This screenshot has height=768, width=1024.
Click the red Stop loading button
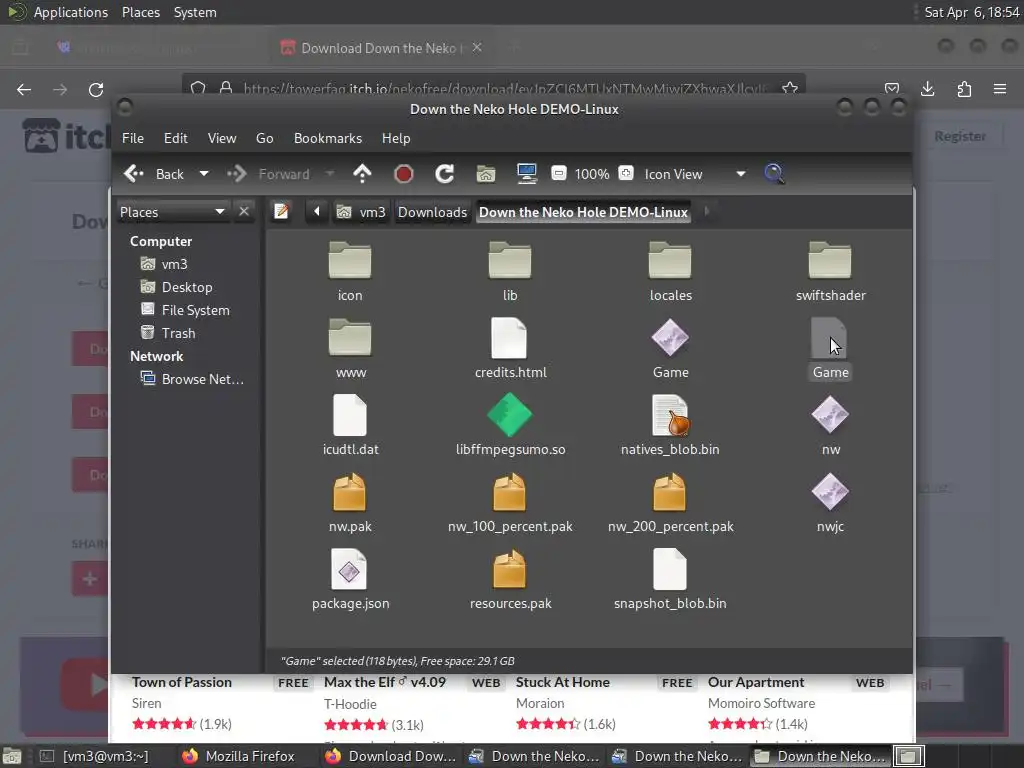tap(404, 174)
